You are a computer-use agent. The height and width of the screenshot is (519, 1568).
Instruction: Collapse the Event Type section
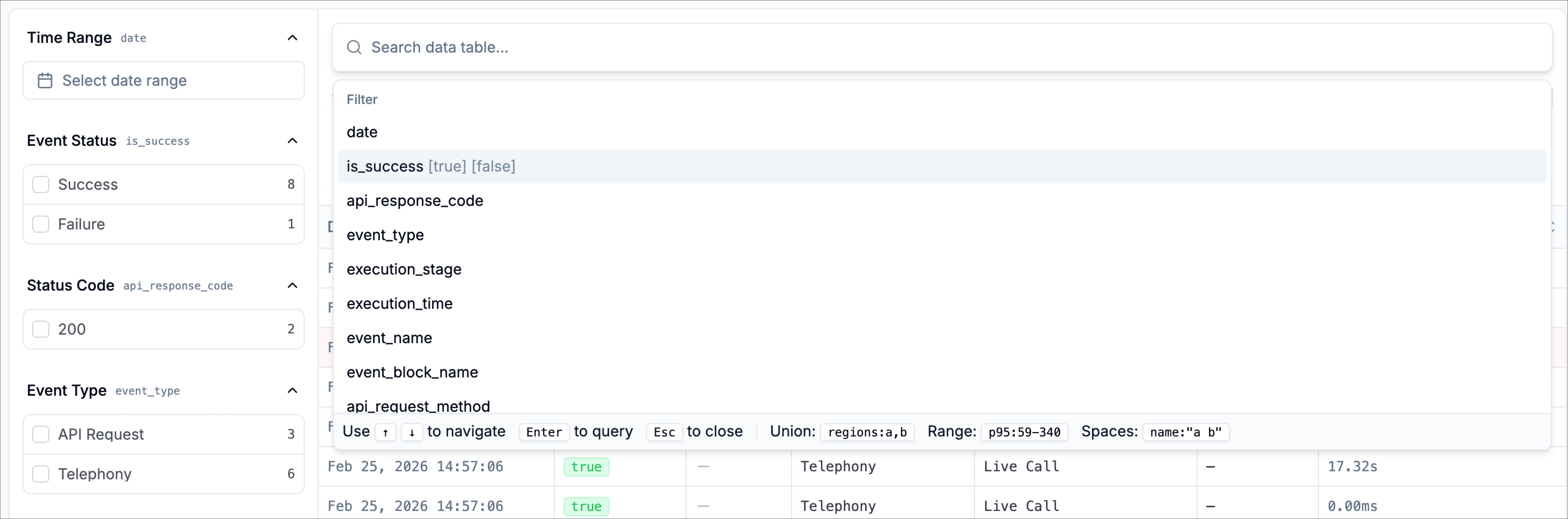[x=292, y=391]
